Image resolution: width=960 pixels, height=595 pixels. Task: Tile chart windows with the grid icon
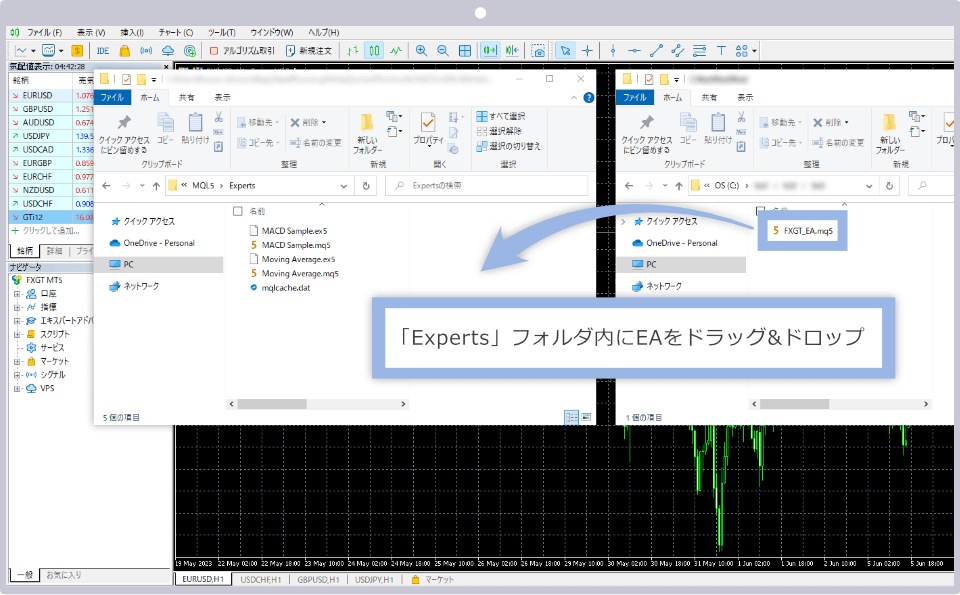(465, 51)
